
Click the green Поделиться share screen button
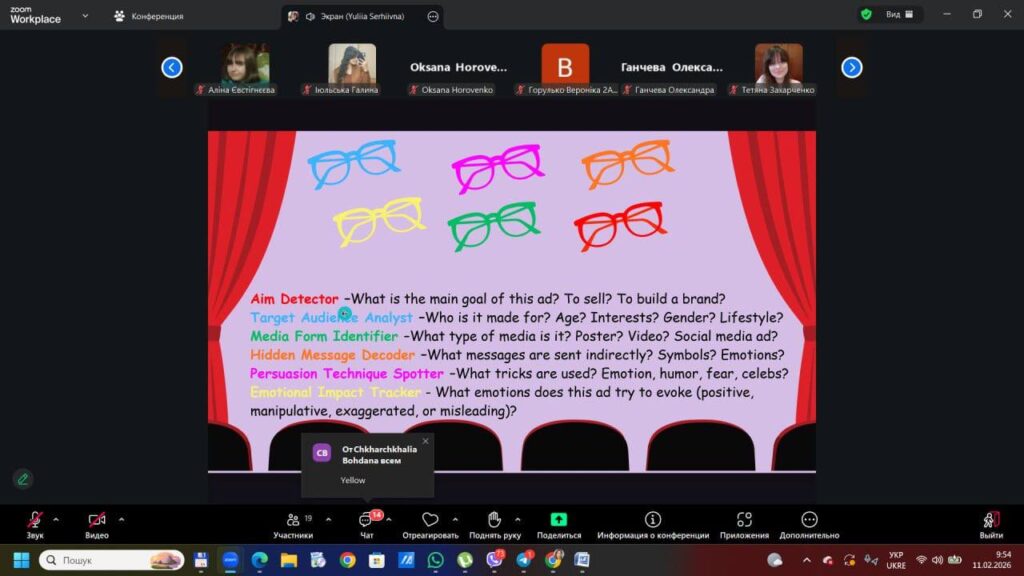[559, 520]
